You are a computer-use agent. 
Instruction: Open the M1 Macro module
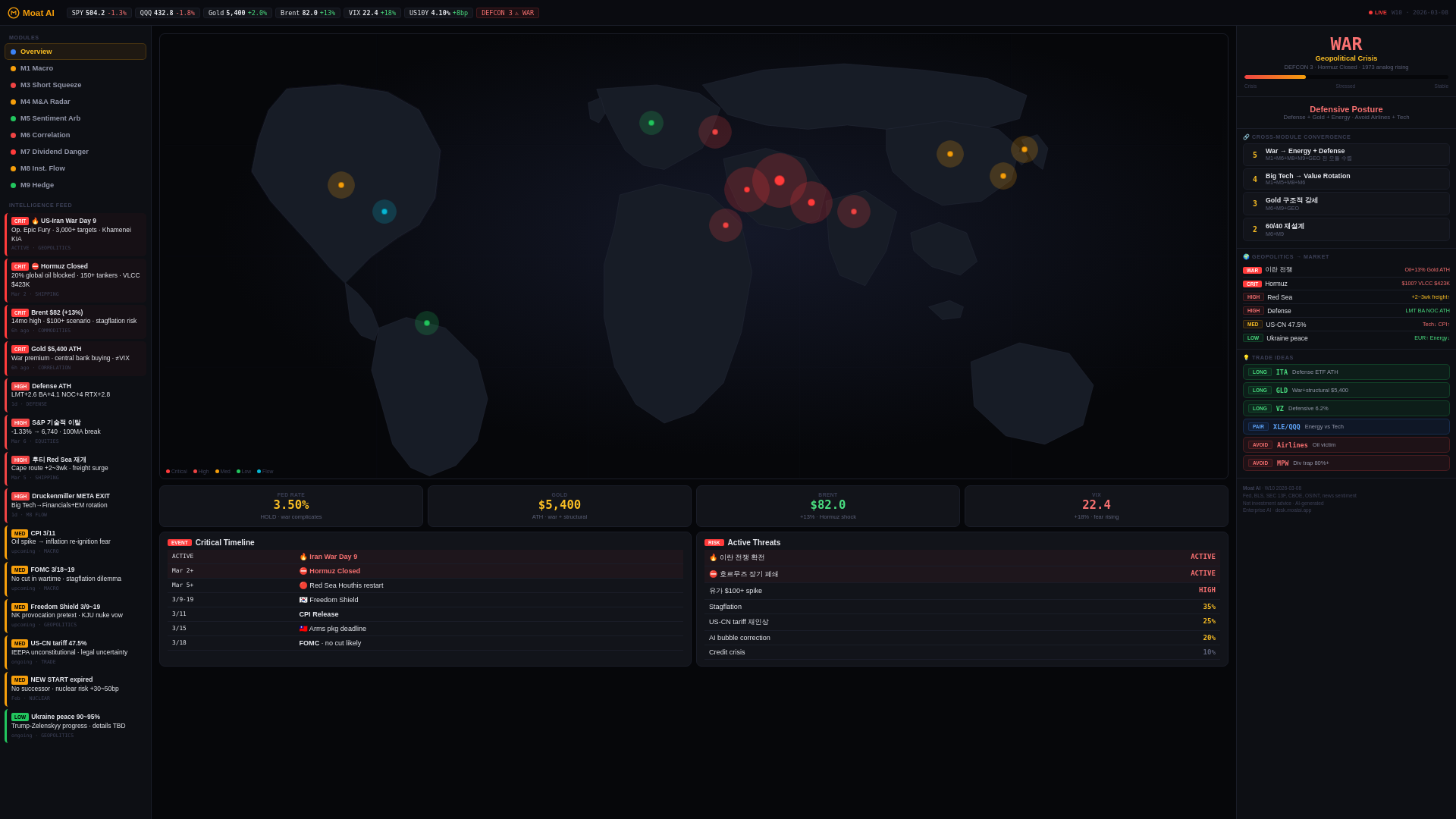(75, 68)
